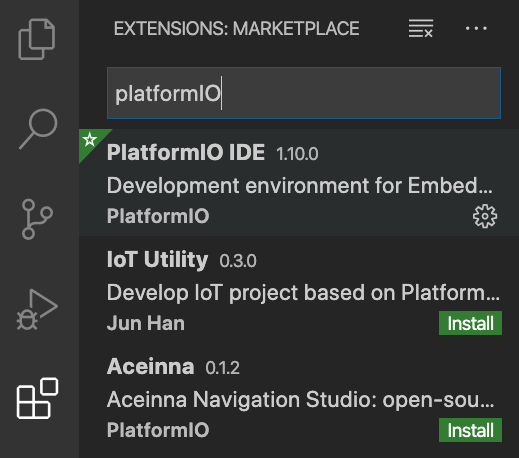Click the Extensions: Marketplace panel title
Screen dimensions: 519x458
(x=237, y=28)
